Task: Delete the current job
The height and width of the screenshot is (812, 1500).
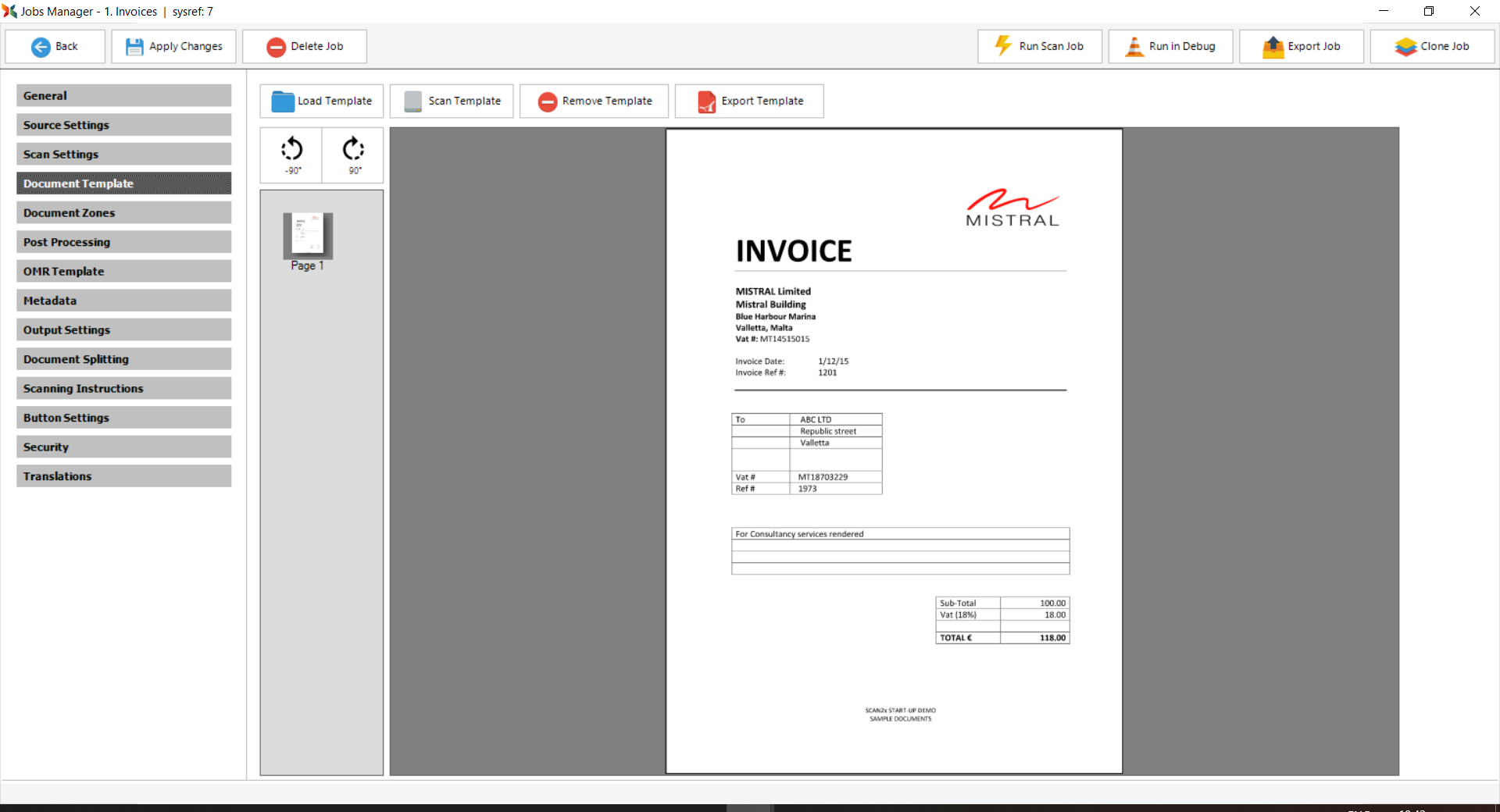Action: click(305, 47)
